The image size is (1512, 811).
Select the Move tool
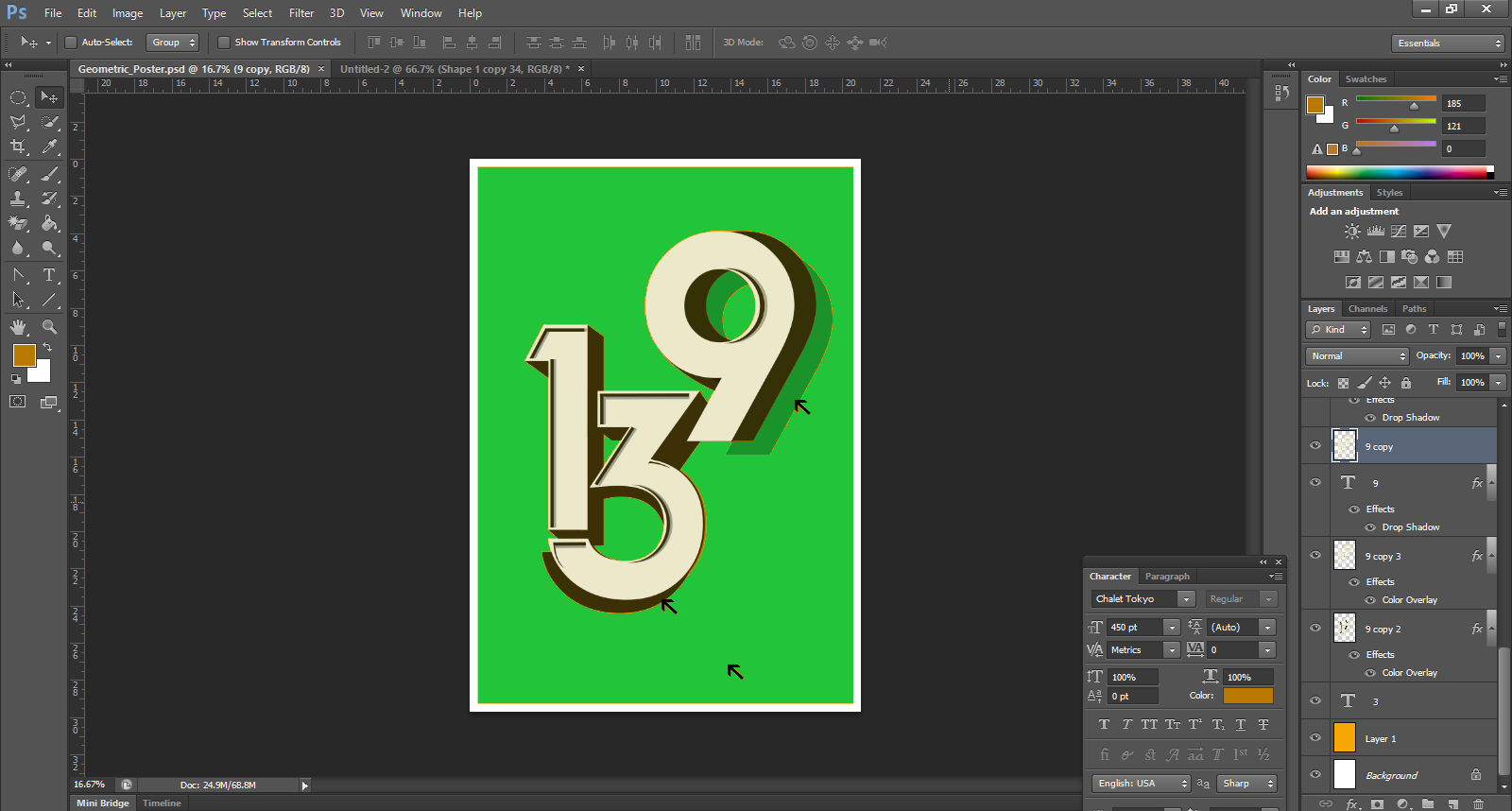coord(49,97)
